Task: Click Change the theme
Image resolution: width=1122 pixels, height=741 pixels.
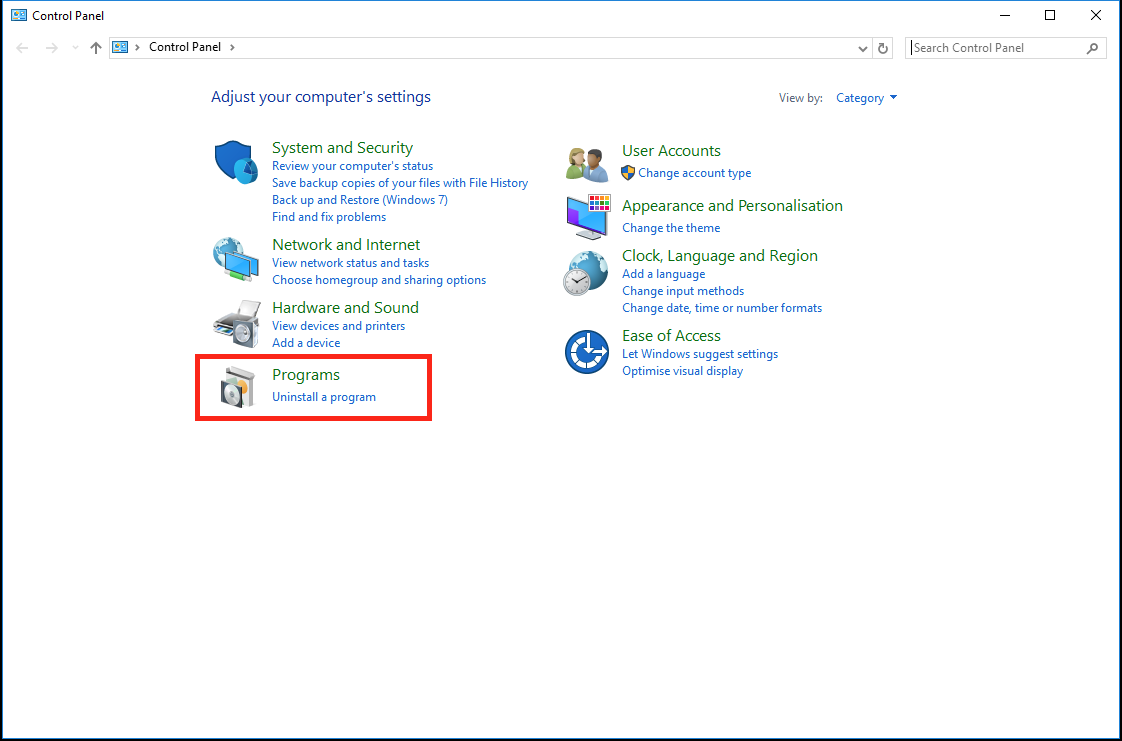Action: (x=671, y=228)
